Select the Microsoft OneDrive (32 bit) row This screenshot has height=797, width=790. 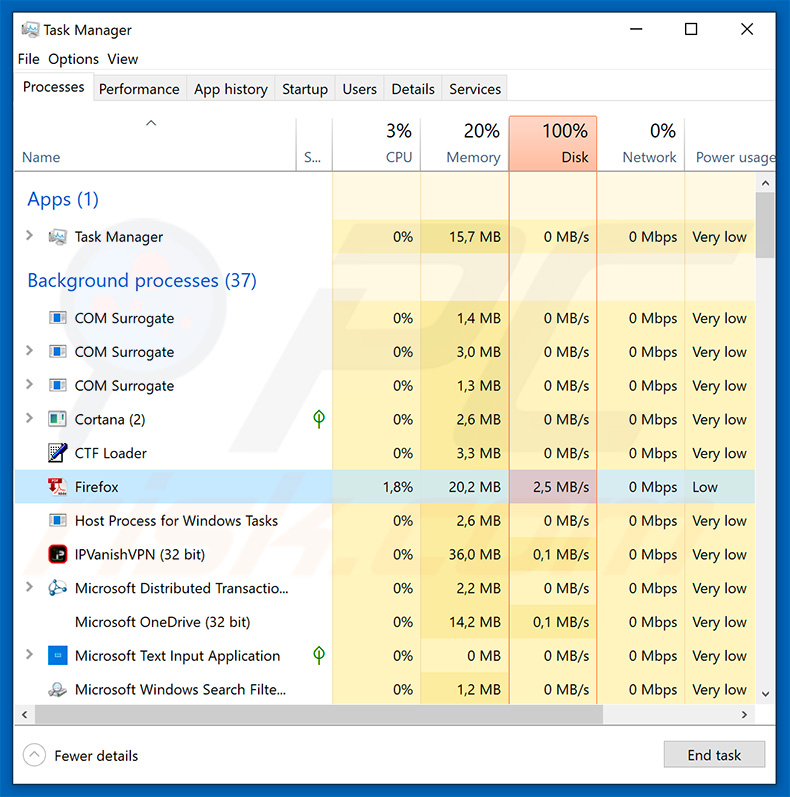385,622
